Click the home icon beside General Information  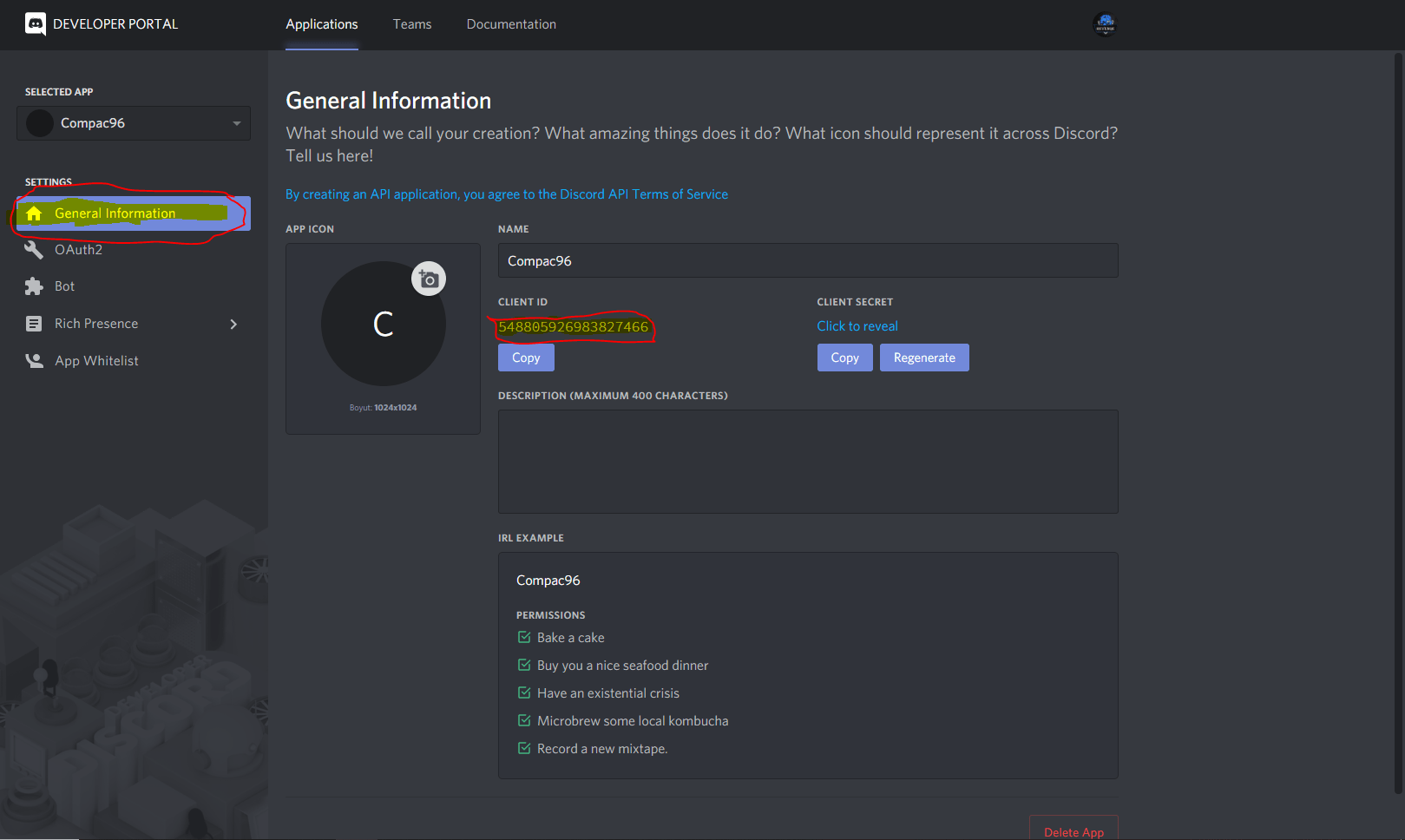(x=34, y=213)
